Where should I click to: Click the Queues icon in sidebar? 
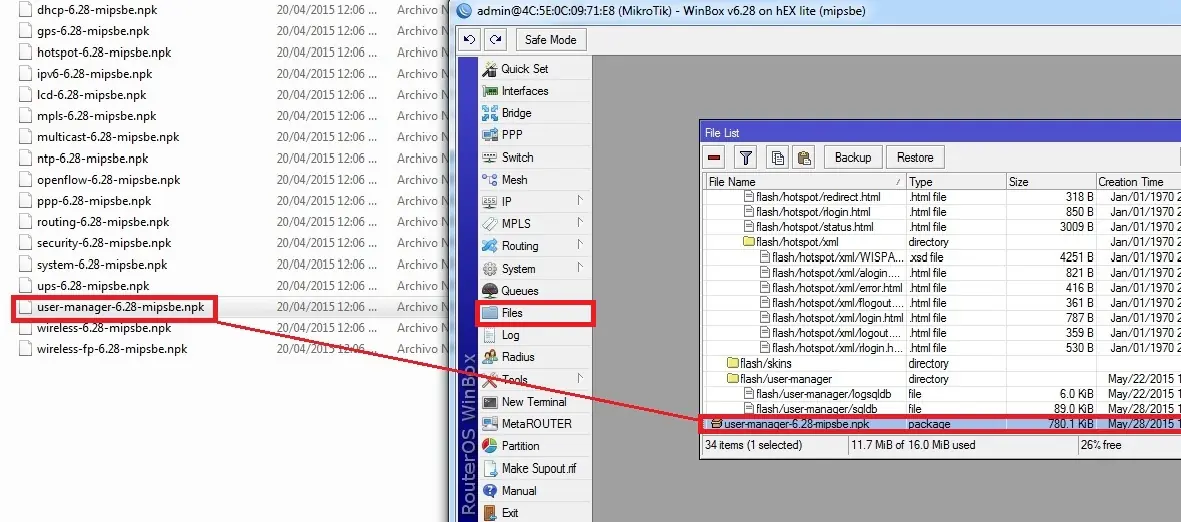point(490,291)
